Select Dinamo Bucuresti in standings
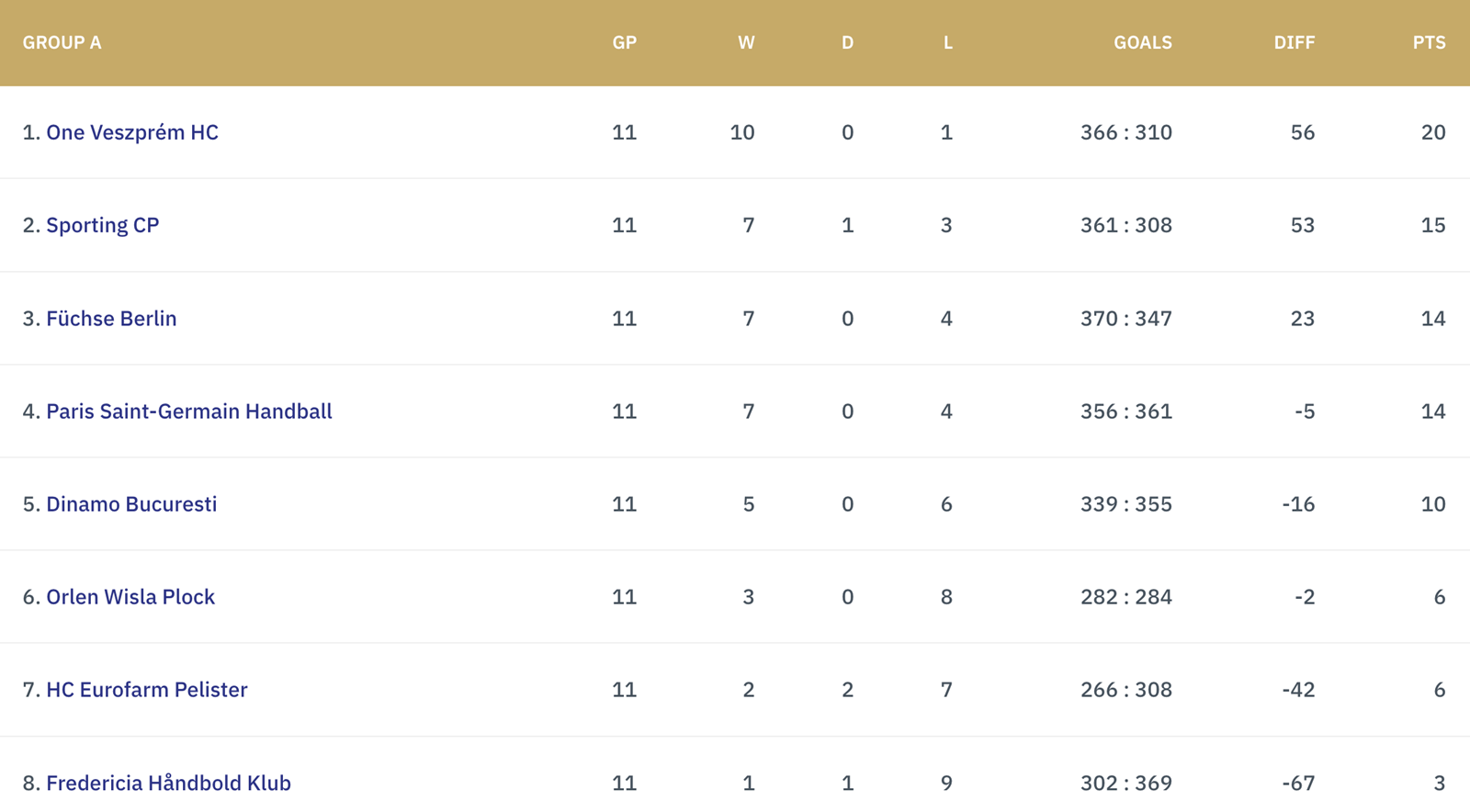The width and height of the screenshot is (1470, 812). click(131, 504)
